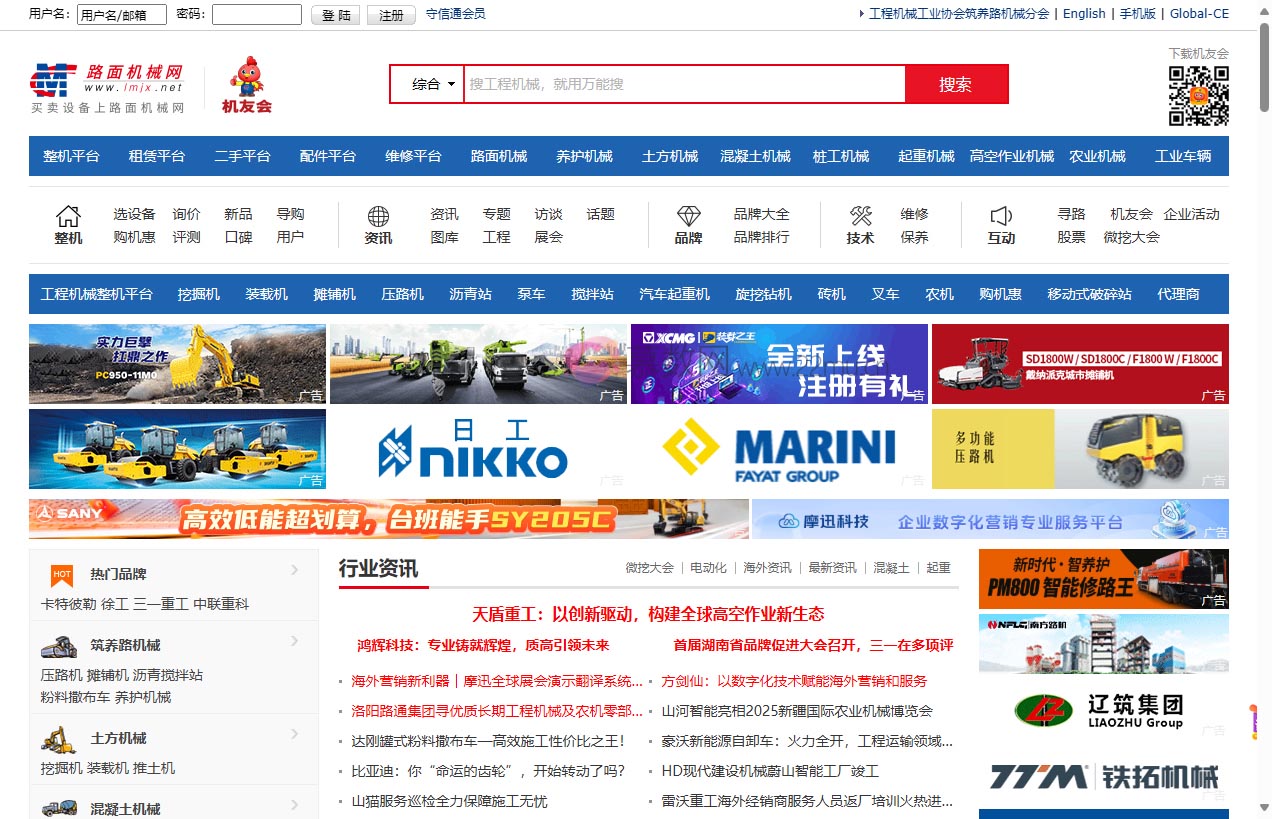The height and width of the screenshot is (819, 1272).
Task: Click the 注册 register button
Action: point(390,14)
